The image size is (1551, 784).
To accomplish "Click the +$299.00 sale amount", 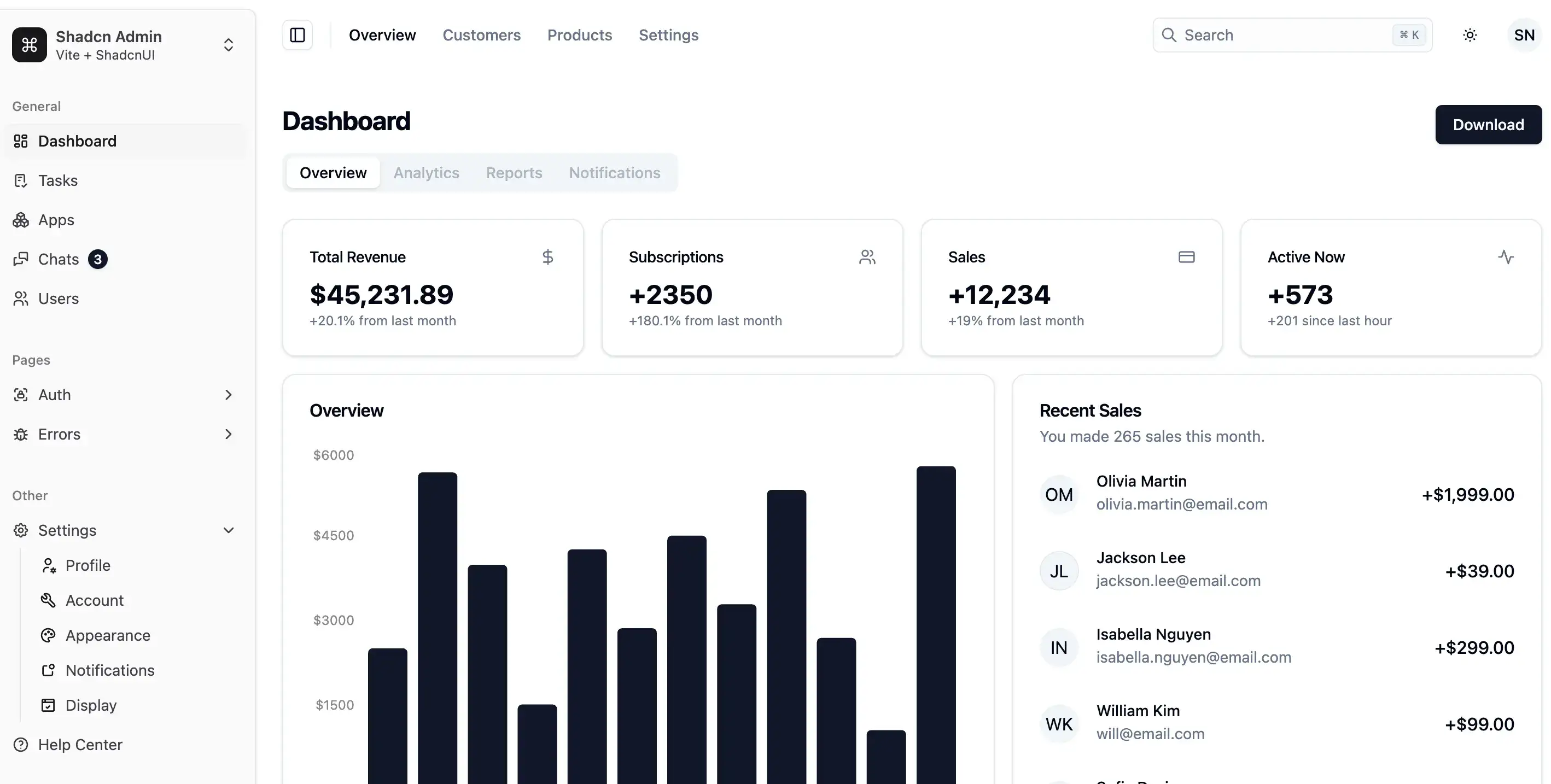I will [x=1474, y=647].
